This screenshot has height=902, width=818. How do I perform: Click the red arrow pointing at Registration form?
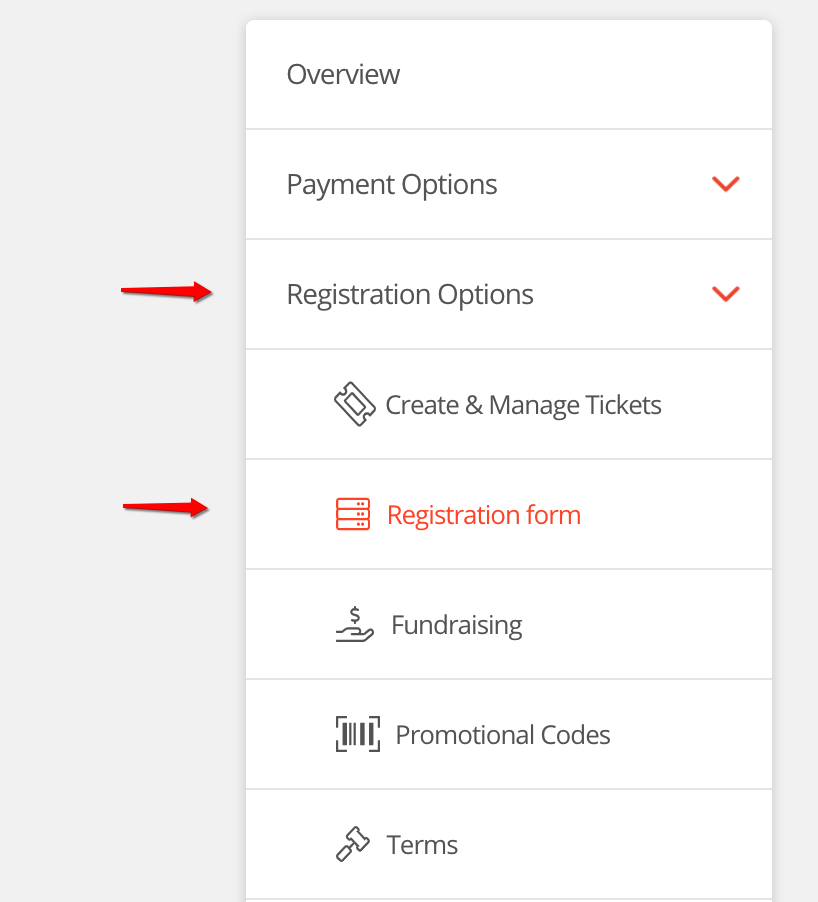tap(166, 508)
